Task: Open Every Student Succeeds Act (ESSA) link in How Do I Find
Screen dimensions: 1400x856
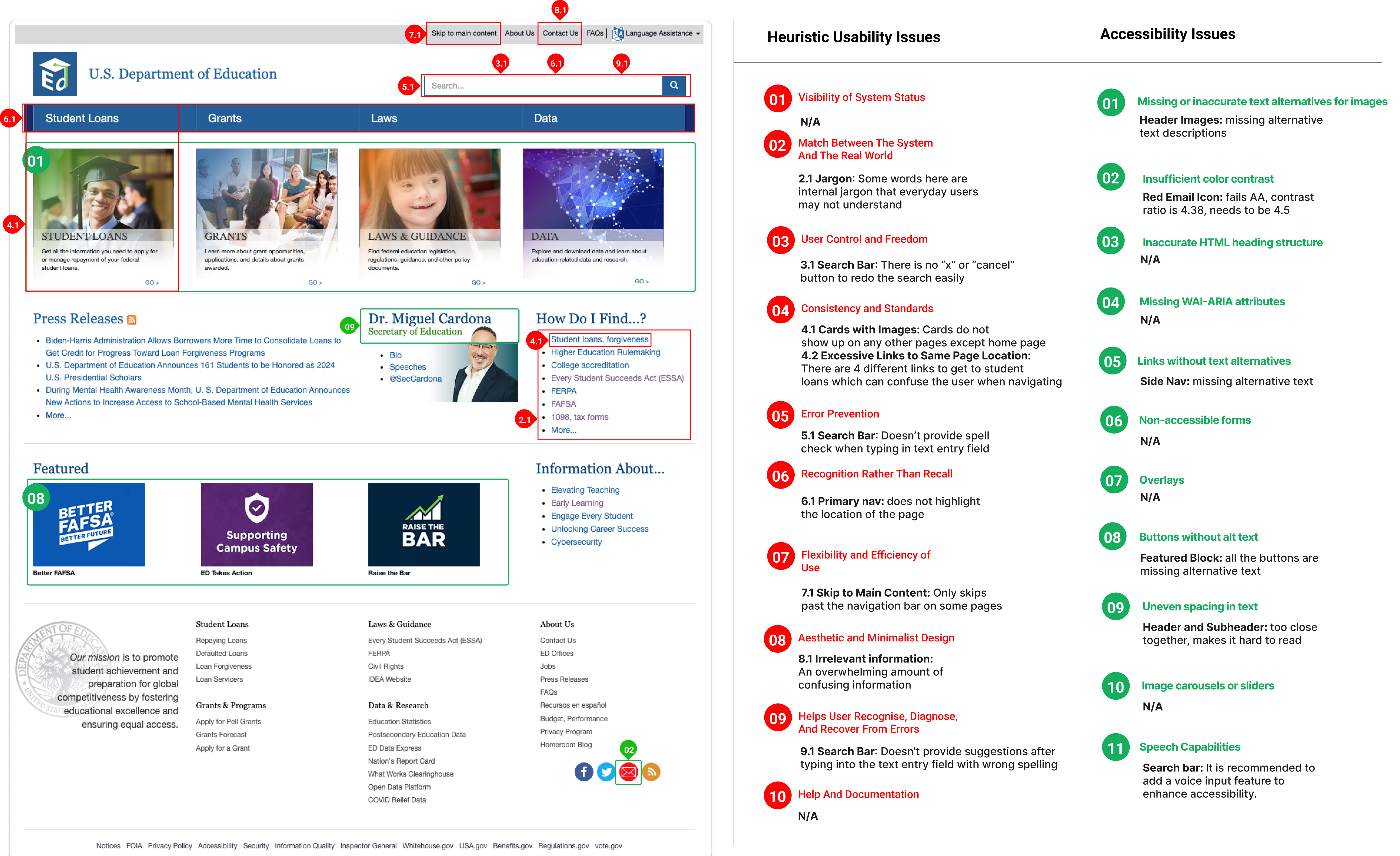Action: [x=617, y=378]
